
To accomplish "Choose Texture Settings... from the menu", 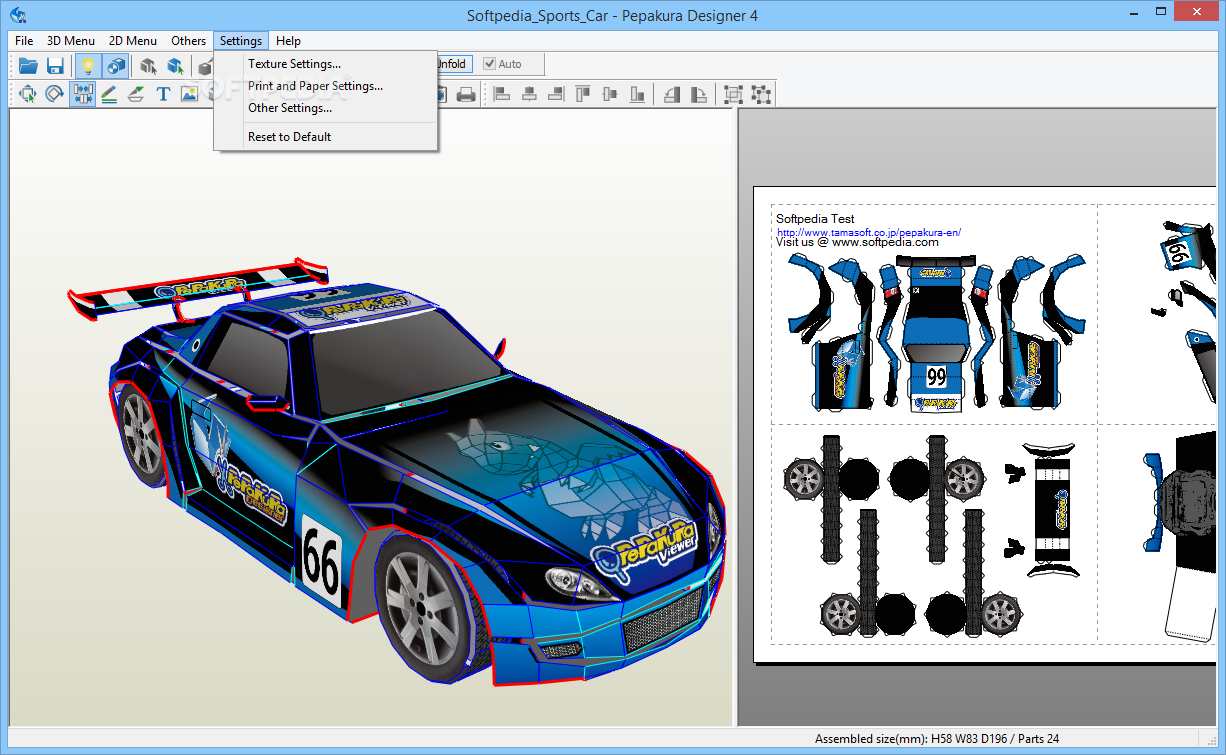I will click(326, 64).
